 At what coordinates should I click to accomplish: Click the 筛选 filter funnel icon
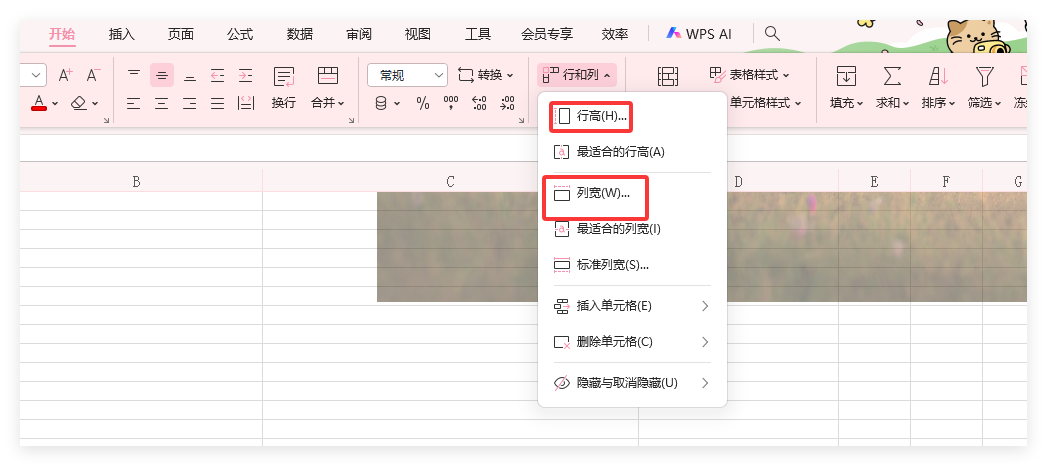tap(984, 76)
